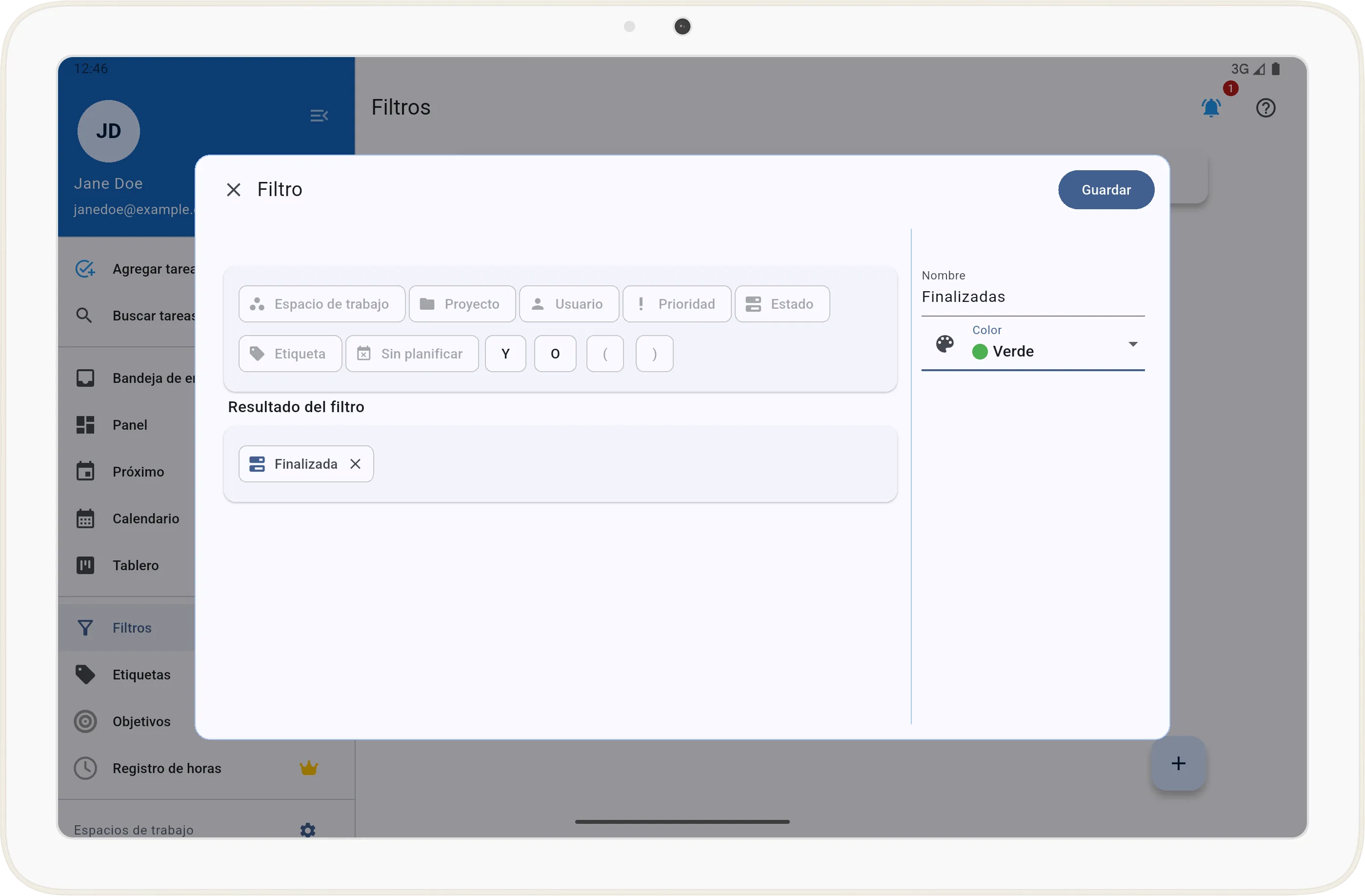Toggle the Sin planificar filter chip

tap(412, 354)
